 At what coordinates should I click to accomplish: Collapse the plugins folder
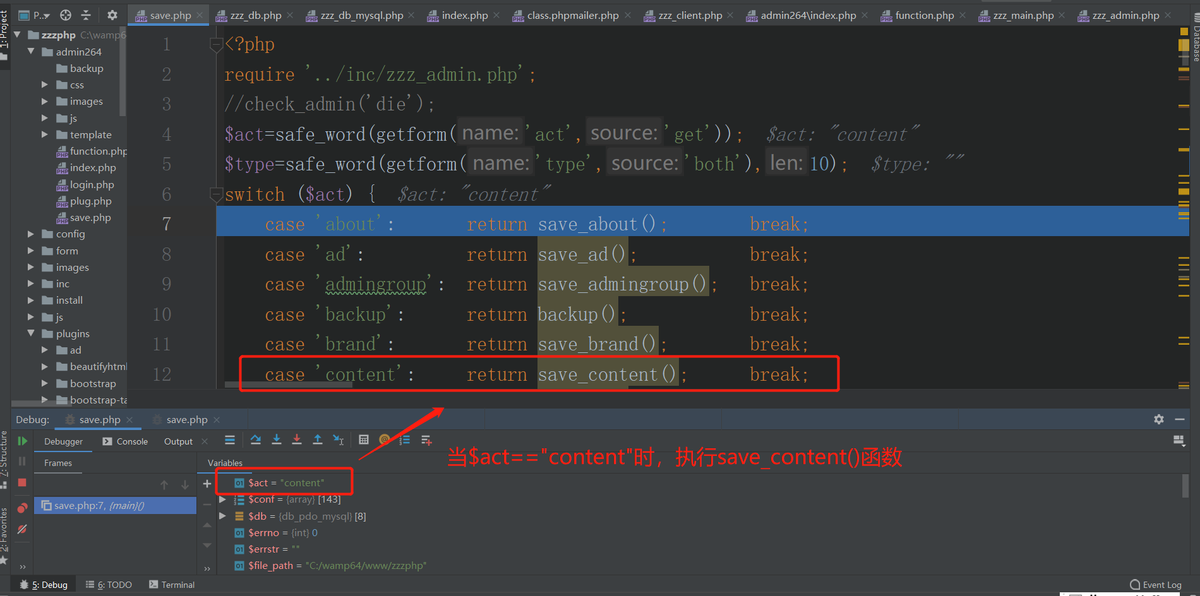(33, 334)
